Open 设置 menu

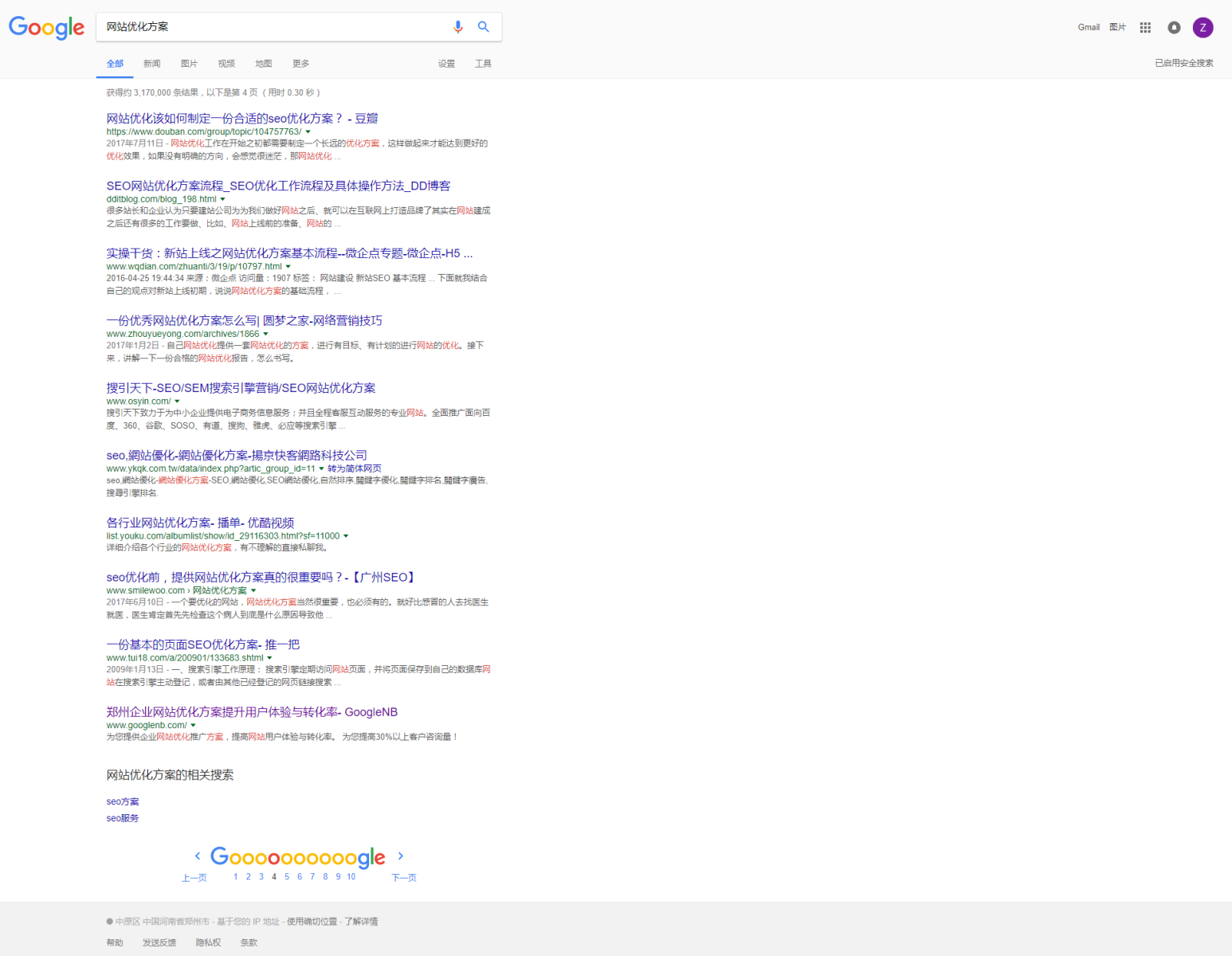point(446,64)
